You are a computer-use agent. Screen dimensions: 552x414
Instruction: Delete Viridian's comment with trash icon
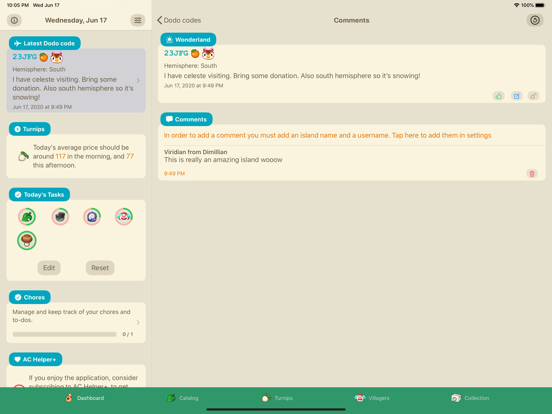click(x=532, y=174)
